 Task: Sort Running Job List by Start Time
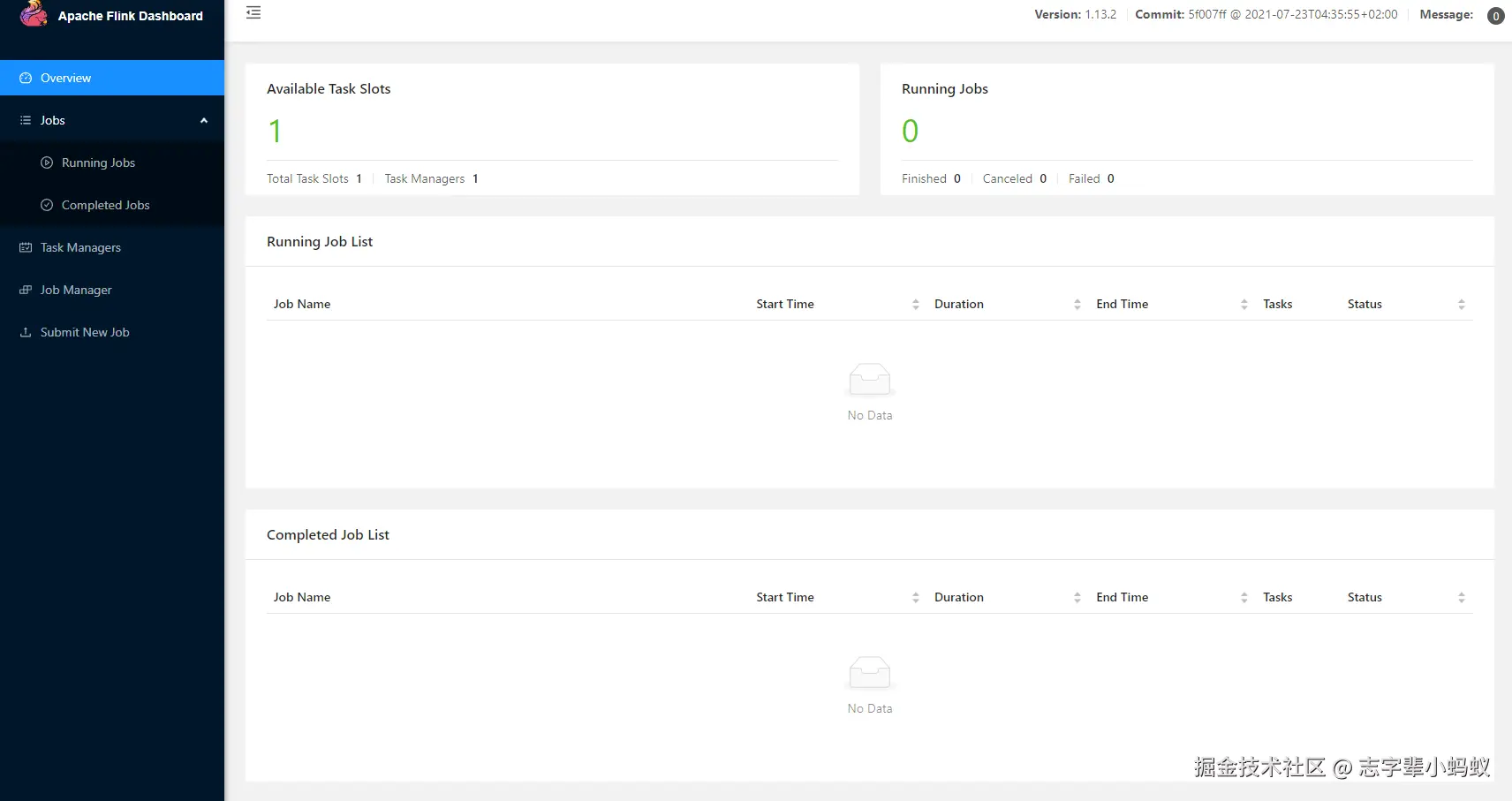[915, 304]
